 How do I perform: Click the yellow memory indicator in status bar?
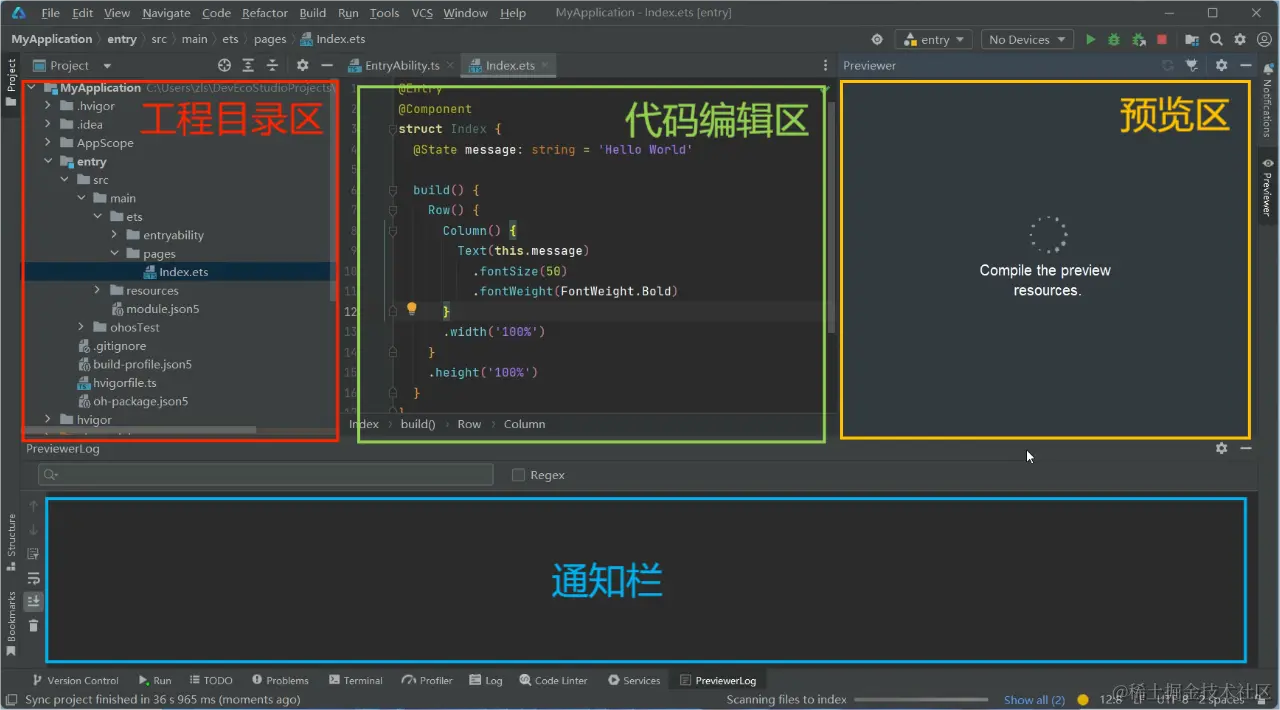click(x=1081, y=699)
